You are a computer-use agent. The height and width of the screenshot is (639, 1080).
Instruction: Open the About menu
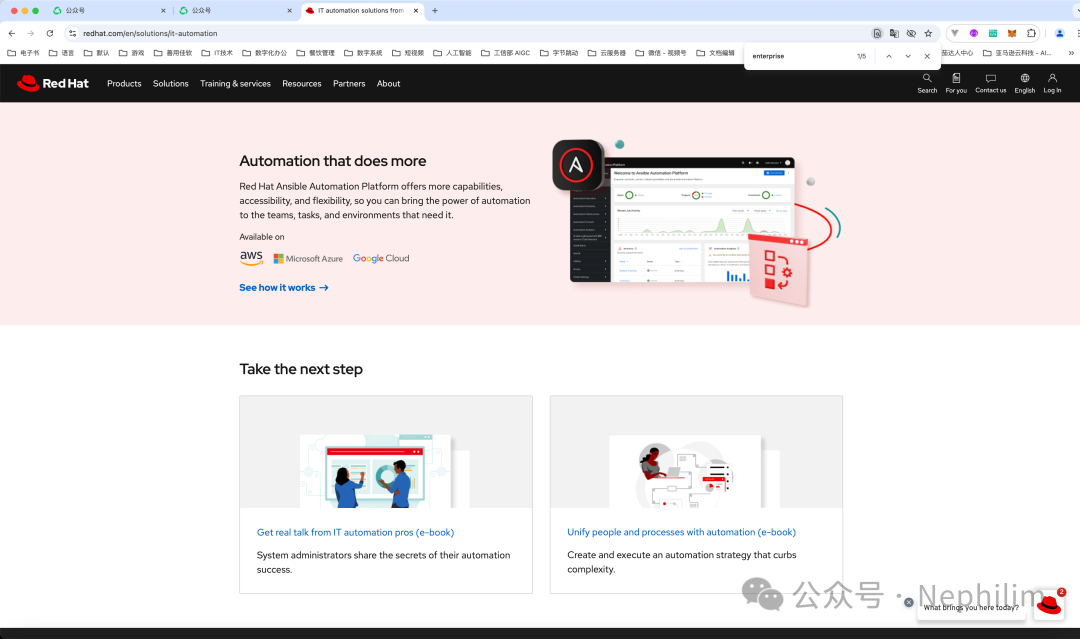388,83
